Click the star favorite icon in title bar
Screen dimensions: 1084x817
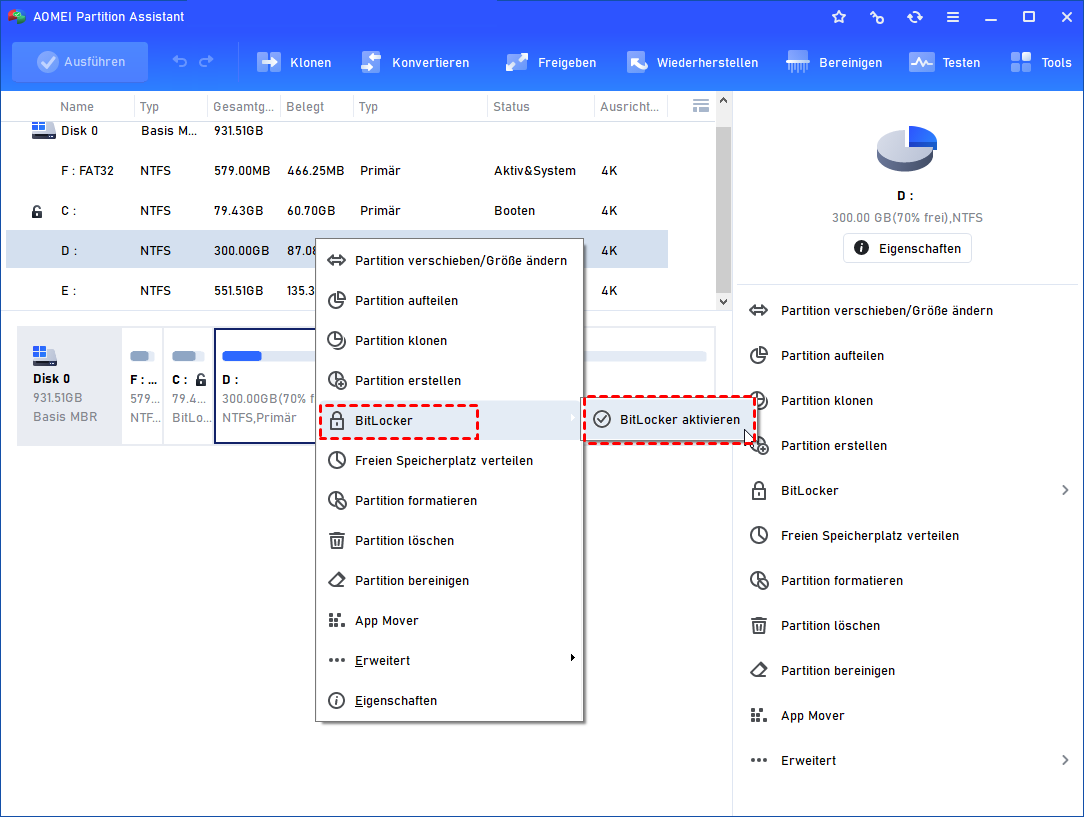point(839,17)
